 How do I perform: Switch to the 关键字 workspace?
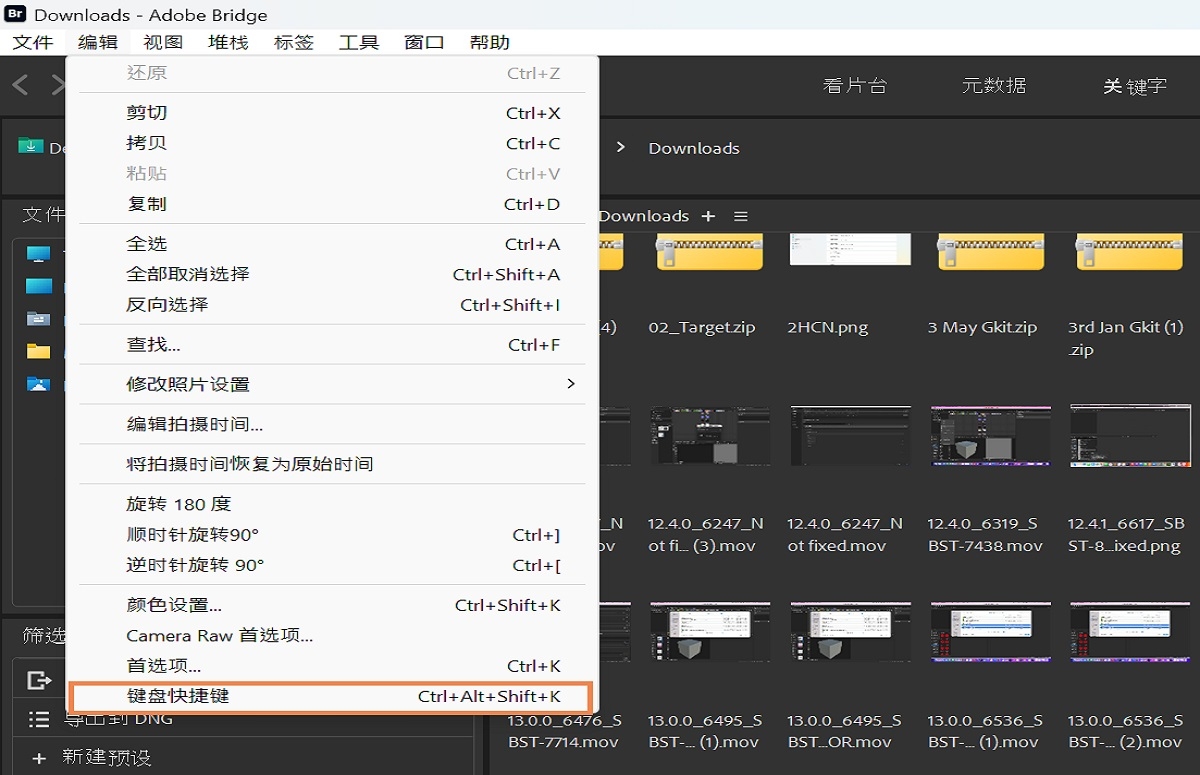(1135, 86)
